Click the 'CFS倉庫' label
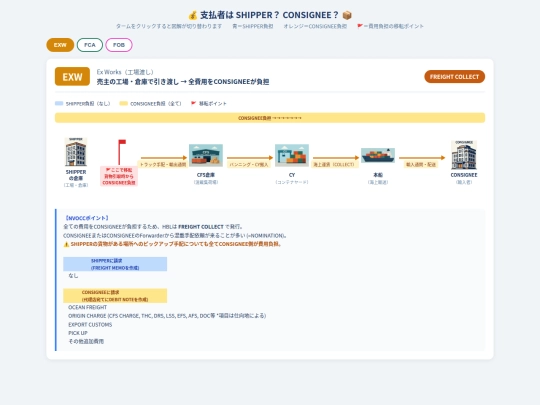540x405 pixels. point(206,175)
